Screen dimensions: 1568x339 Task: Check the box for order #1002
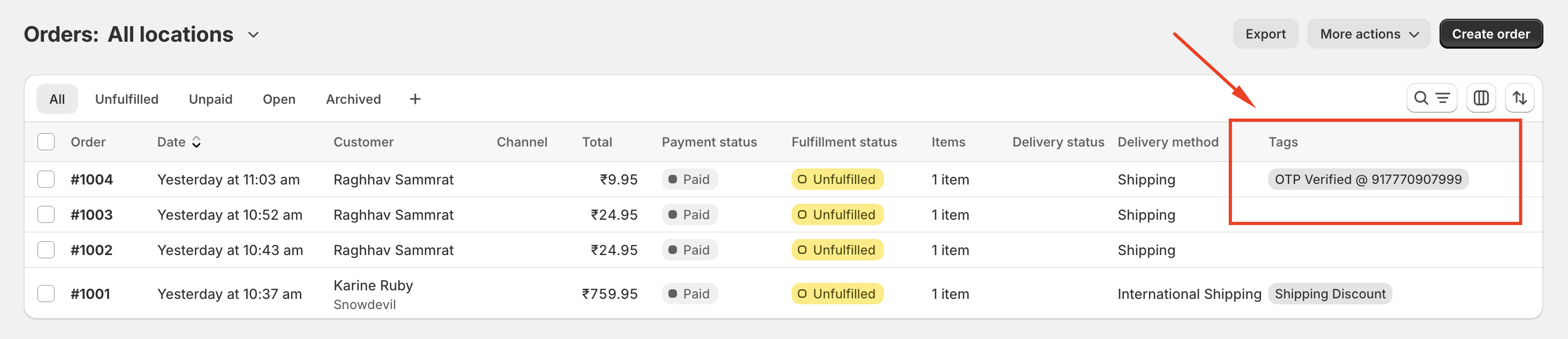point(45,250)
